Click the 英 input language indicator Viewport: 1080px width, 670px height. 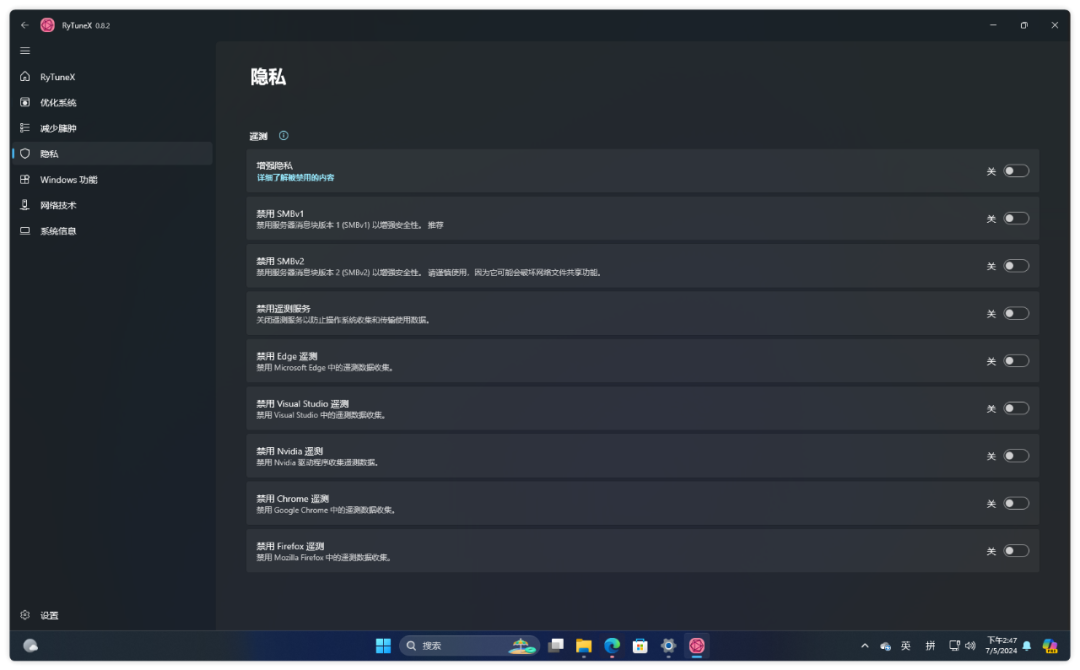point(906,646)
